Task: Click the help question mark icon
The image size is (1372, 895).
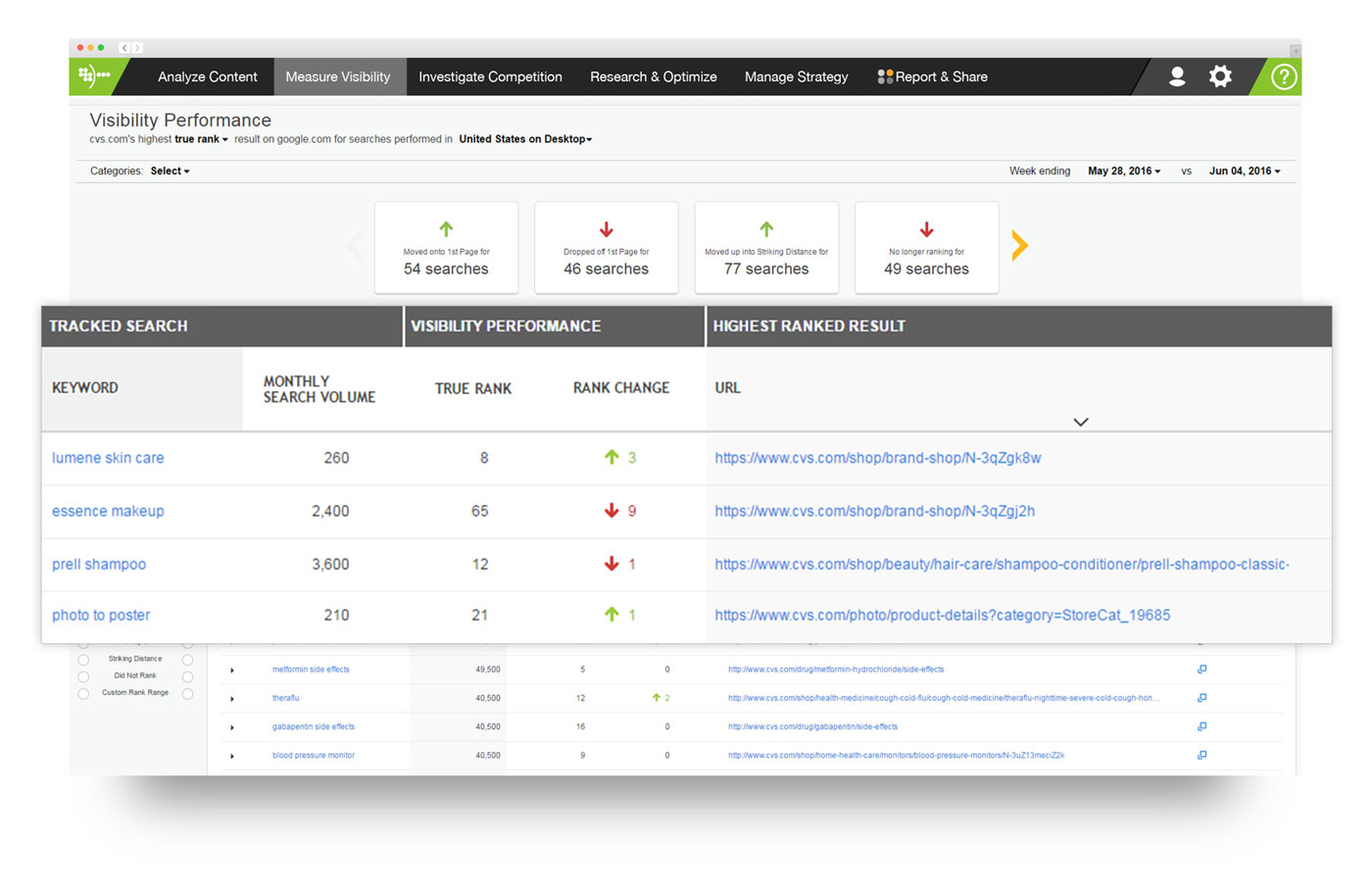Action: click(1284, 76)
